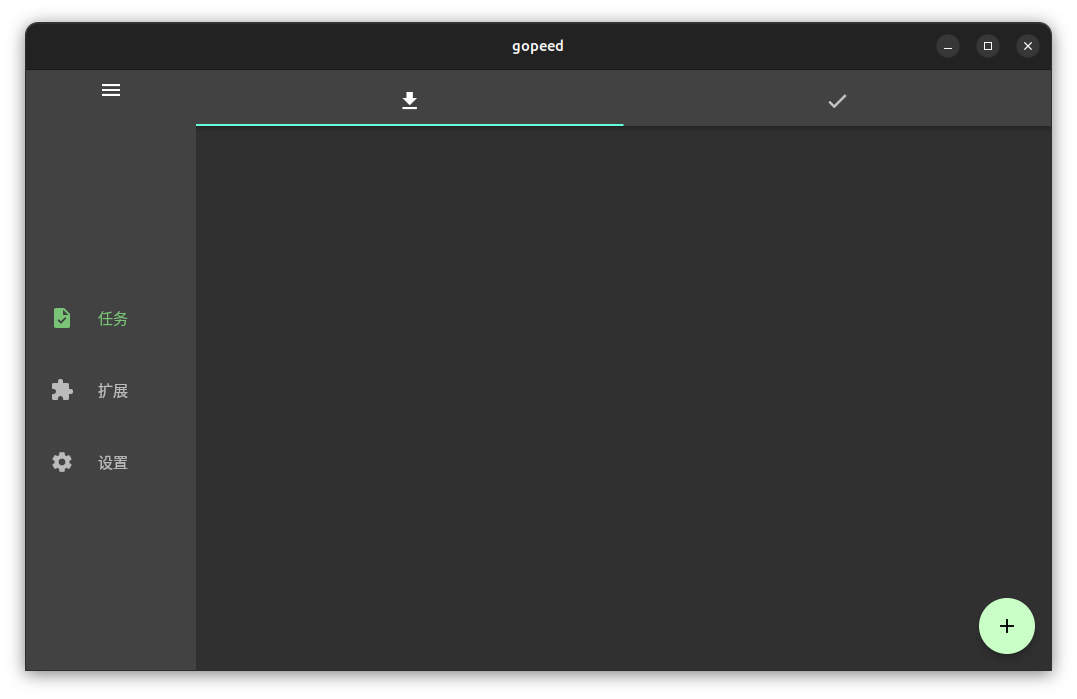
Task: Create a new download with the plus button
Action: 1006,626
